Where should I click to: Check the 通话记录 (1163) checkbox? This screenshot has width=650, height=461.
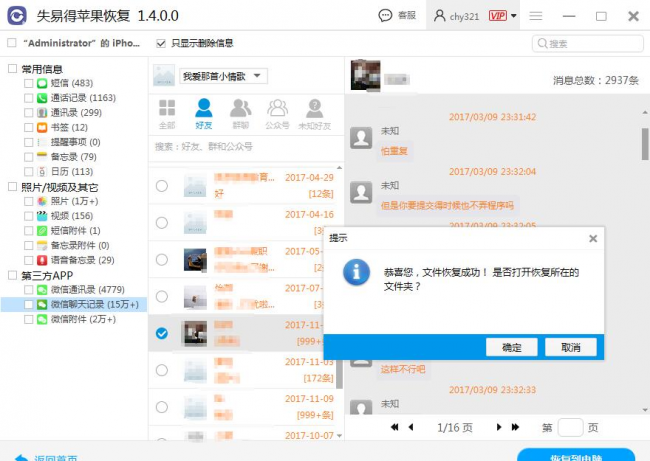pos(29,98)
